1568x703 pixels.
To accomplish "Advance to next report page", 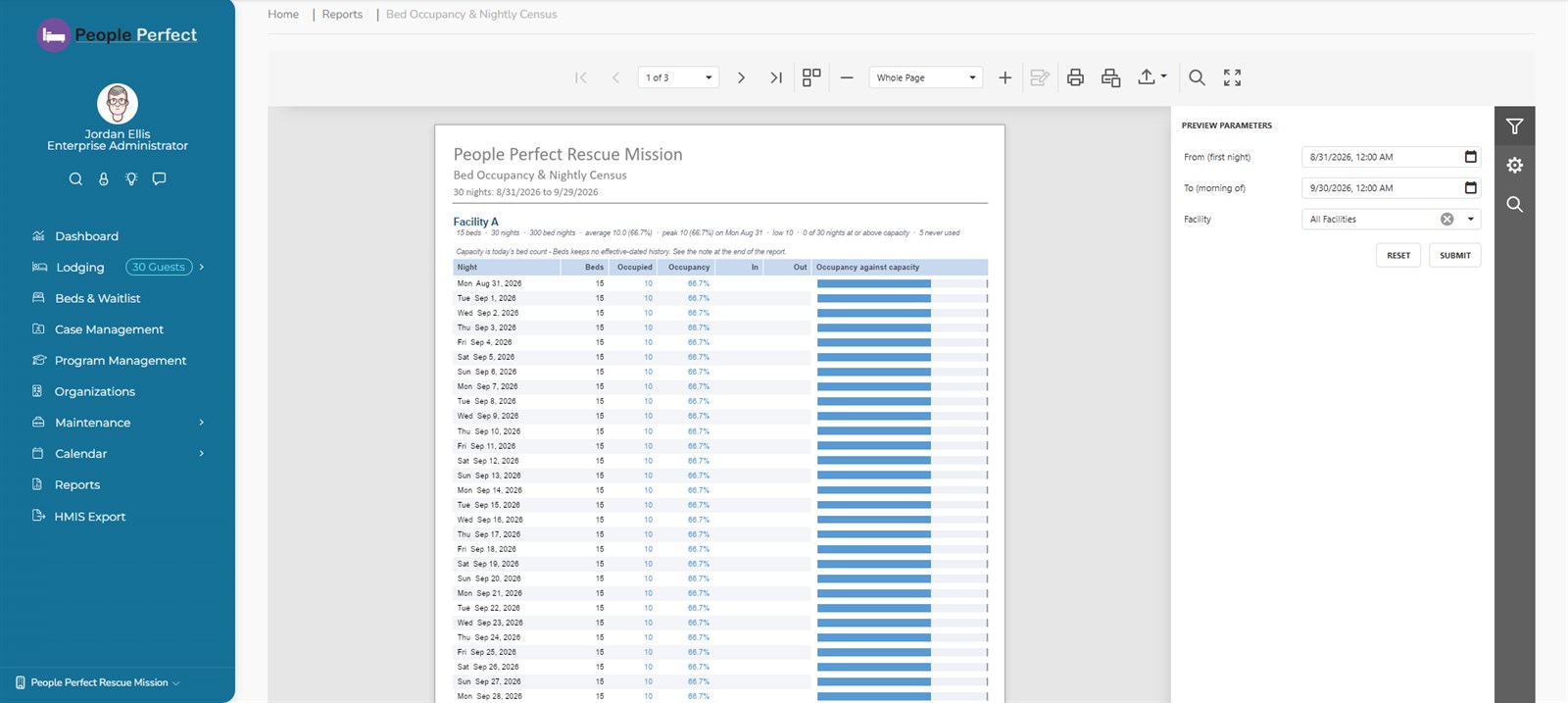I will 741,77.
